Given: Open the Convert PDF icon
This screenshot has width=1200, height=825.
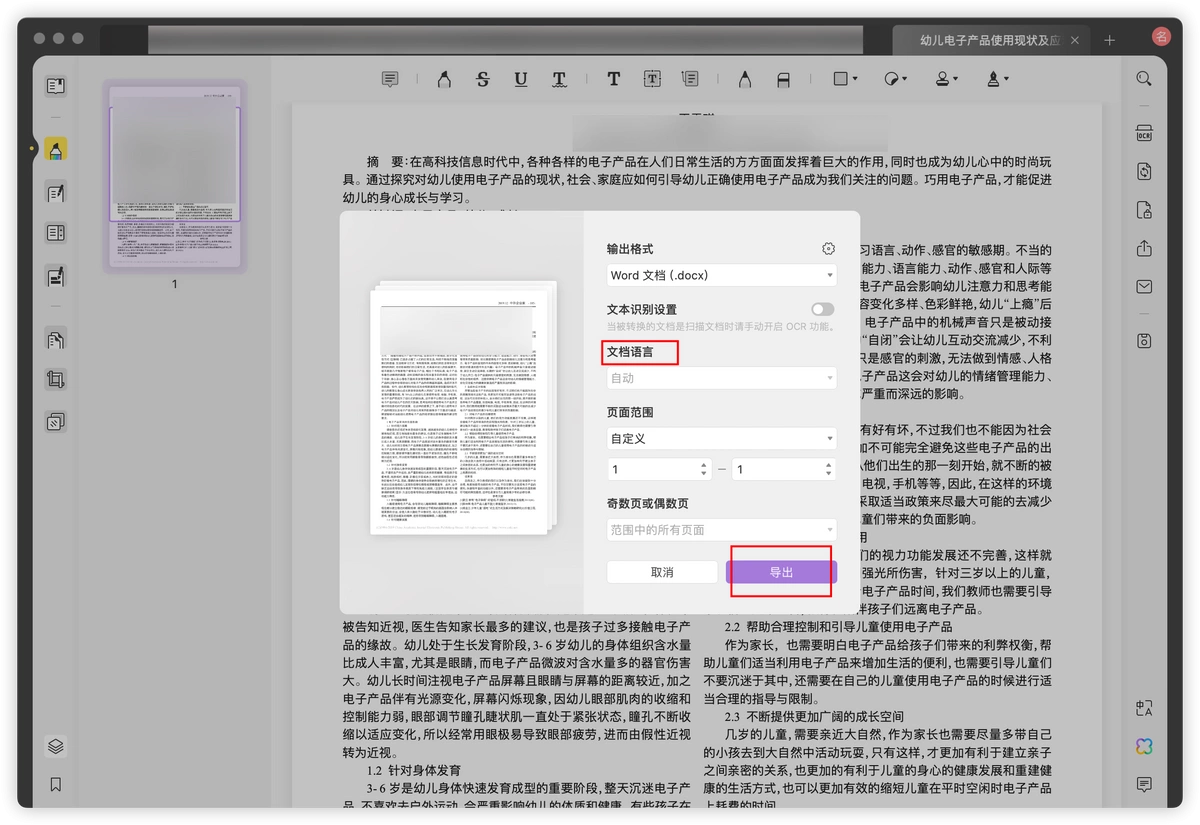Looking at the screenshot, I should tap(1144, 172).
